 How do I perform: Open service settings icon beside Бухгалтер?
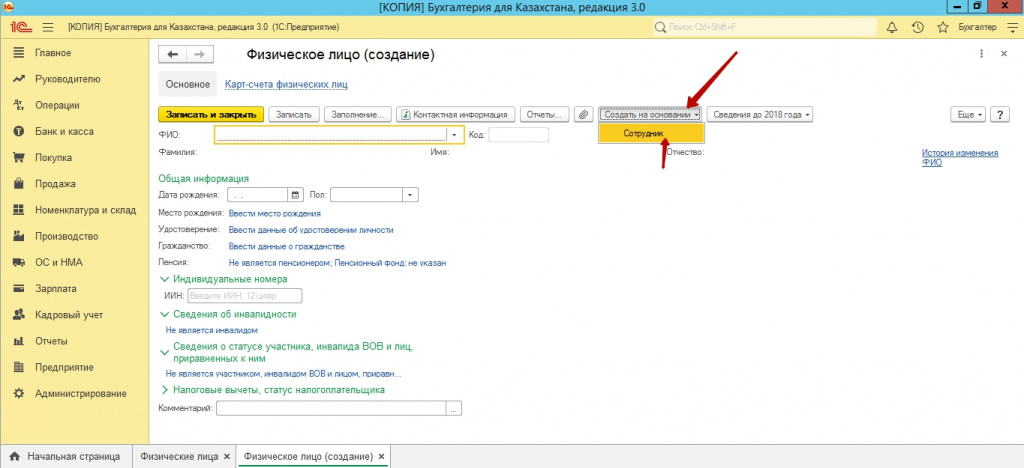point(1012,27)
